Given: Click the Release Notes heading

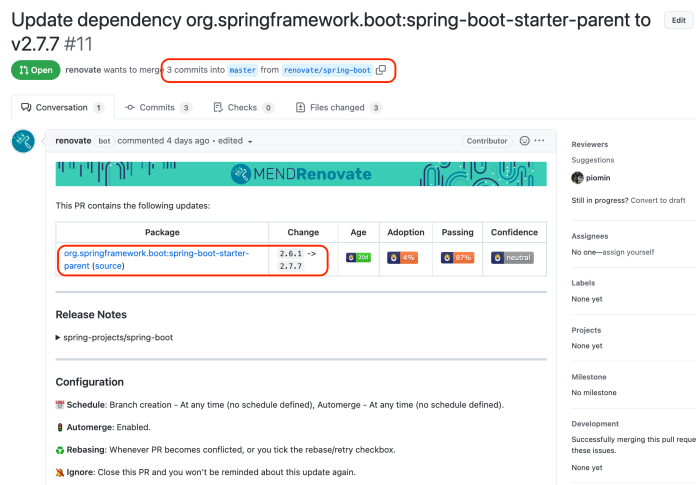Looking at the screenshot, I should coord(91,315).
